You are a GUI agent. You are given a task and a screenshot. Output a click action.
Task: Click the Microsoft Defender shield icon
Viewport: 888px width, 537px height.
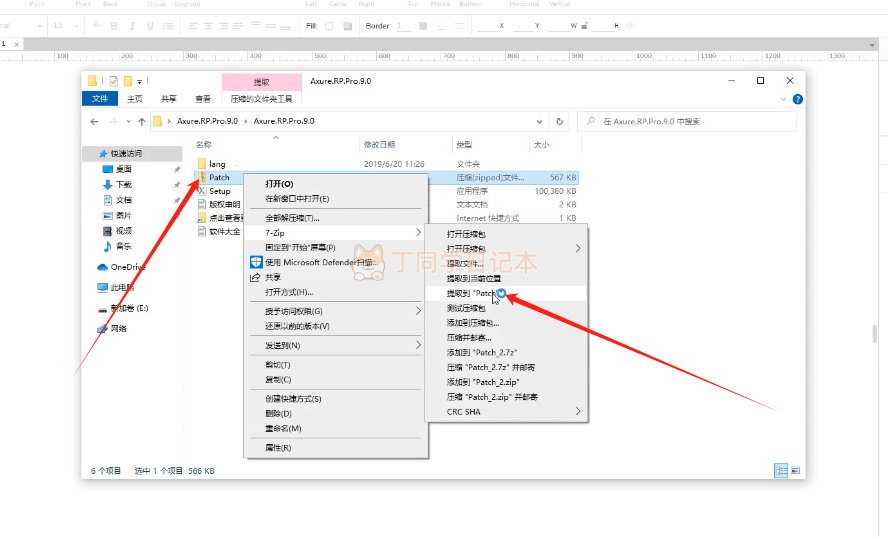pyautogui.click(x=255, y=262)
